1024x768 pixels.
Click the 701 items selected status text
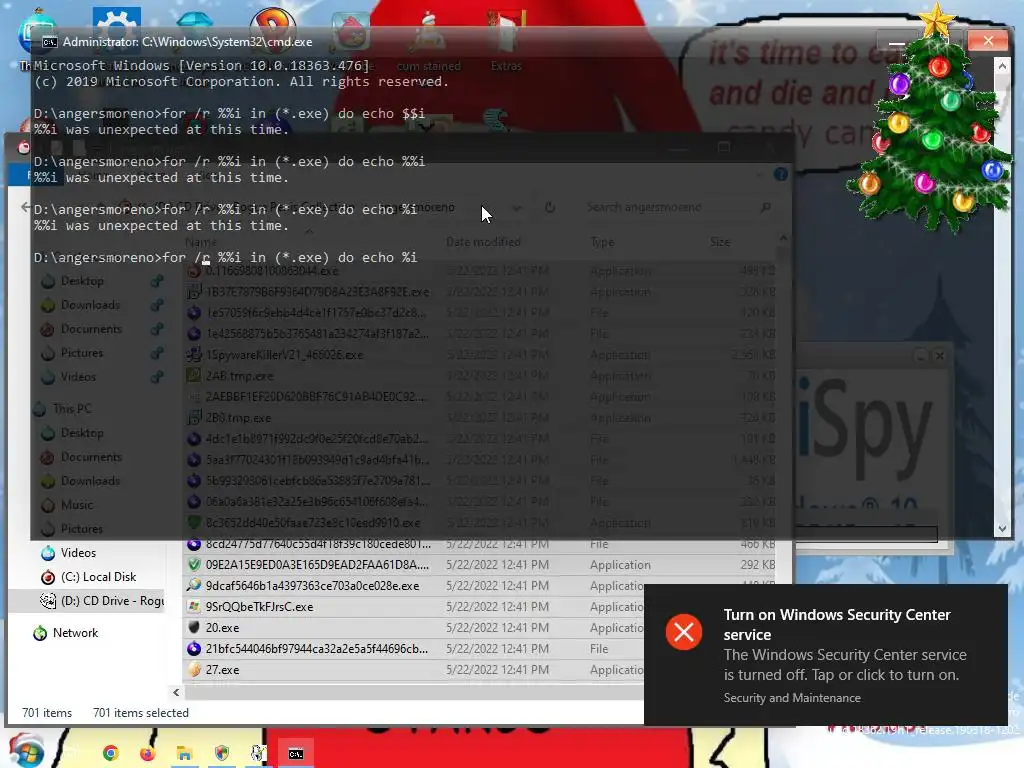point(140,713)
